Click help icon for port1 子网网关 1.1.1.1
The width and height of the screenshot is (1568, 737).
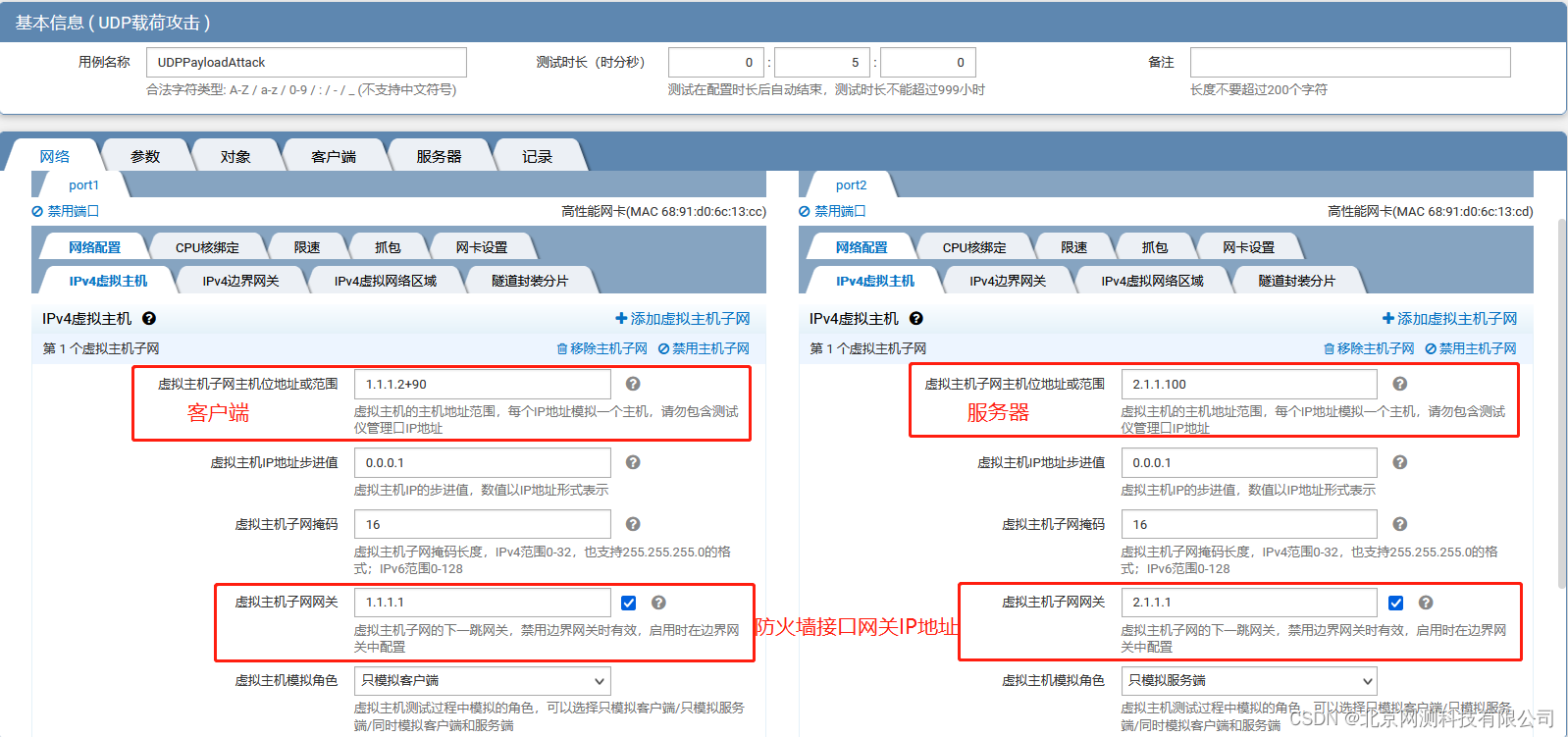click(658, 603)
